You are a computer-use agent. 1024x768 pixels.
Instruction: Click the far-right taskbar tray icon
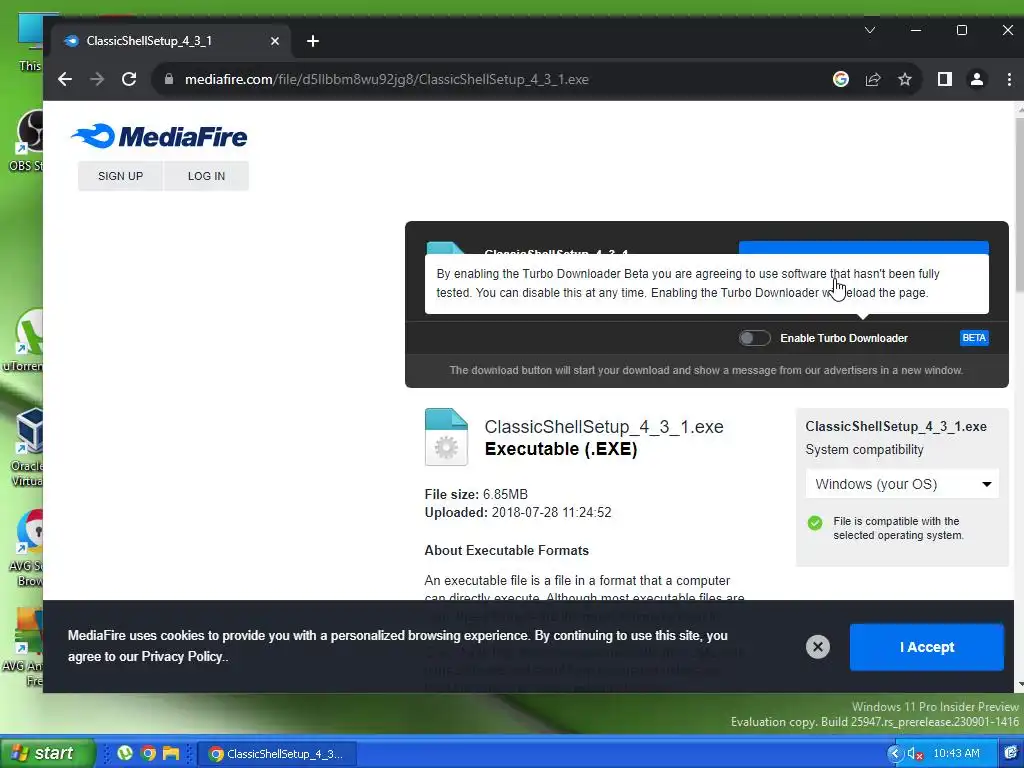pos(1010,754)
